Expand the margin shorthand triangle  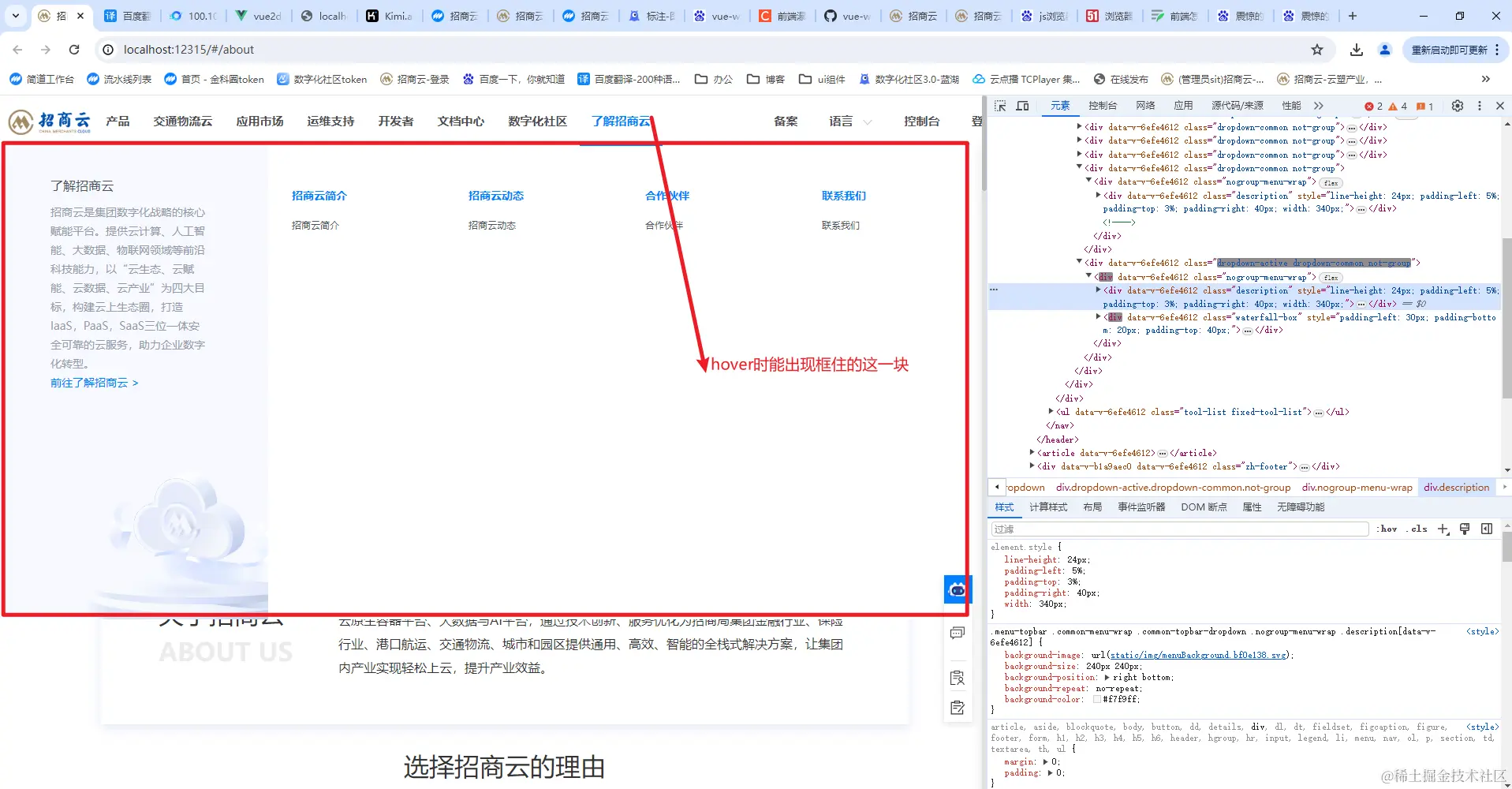(x=1046, y=762)
